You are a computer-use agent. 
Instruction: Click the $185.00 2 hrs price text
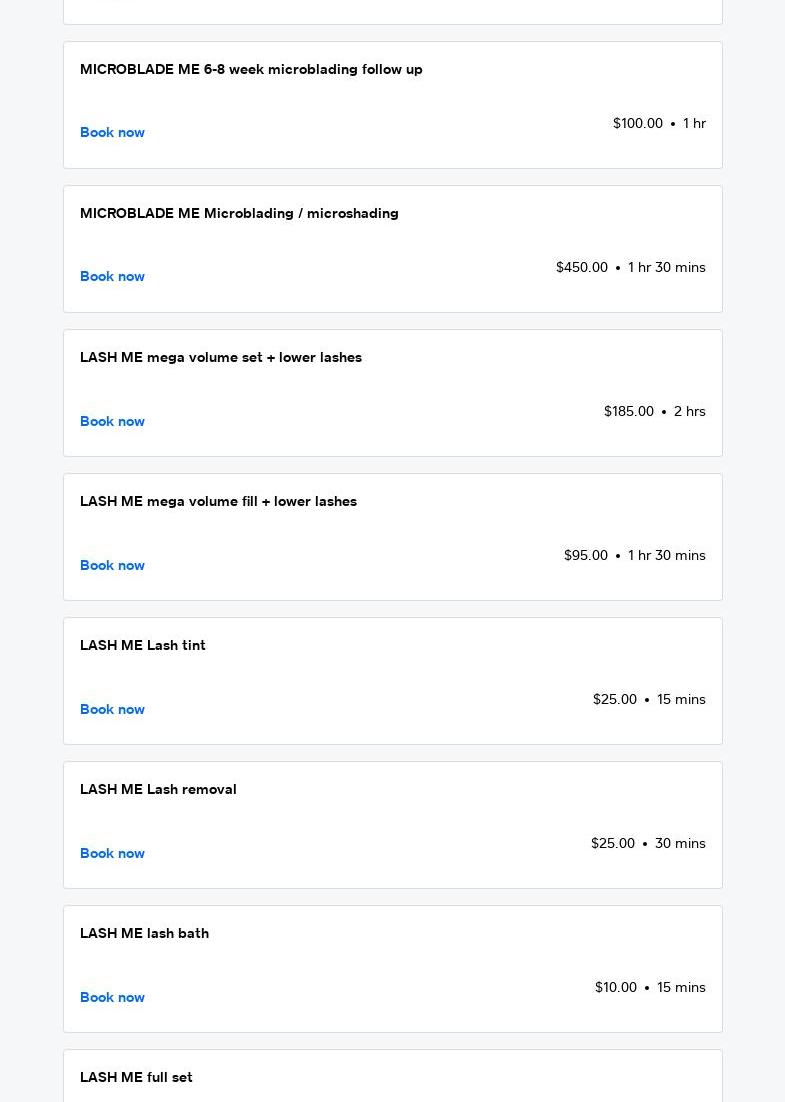(x=654, y=411)
